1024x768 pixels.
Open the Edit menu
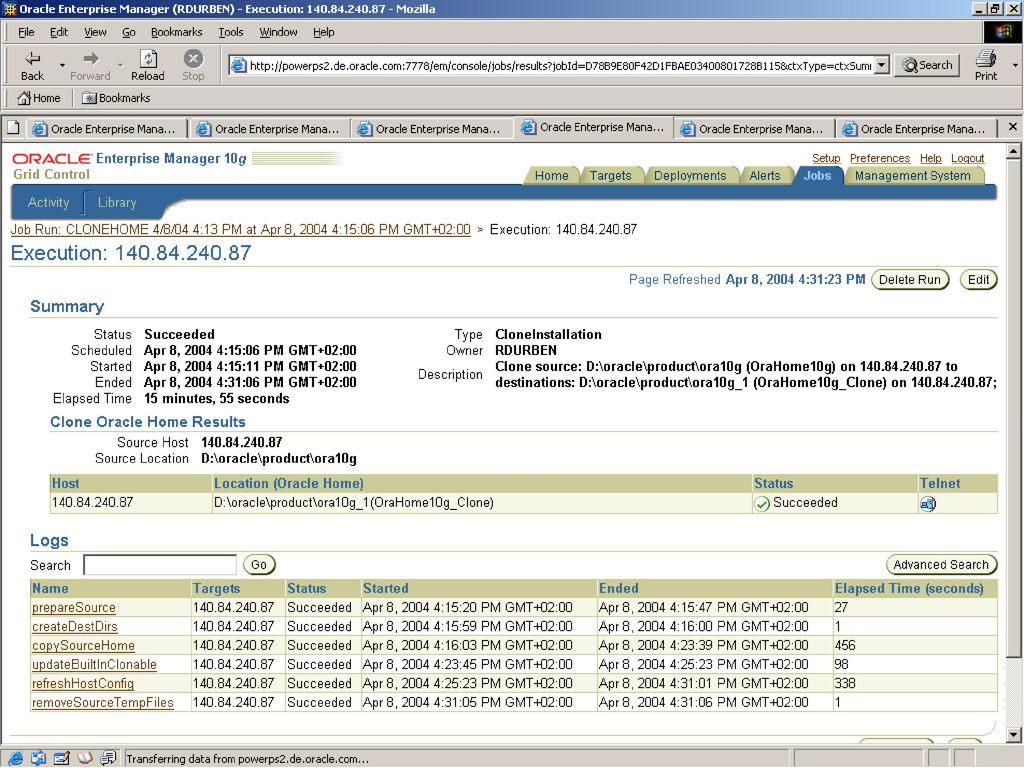pyautogui.click(x=59, y=32)
